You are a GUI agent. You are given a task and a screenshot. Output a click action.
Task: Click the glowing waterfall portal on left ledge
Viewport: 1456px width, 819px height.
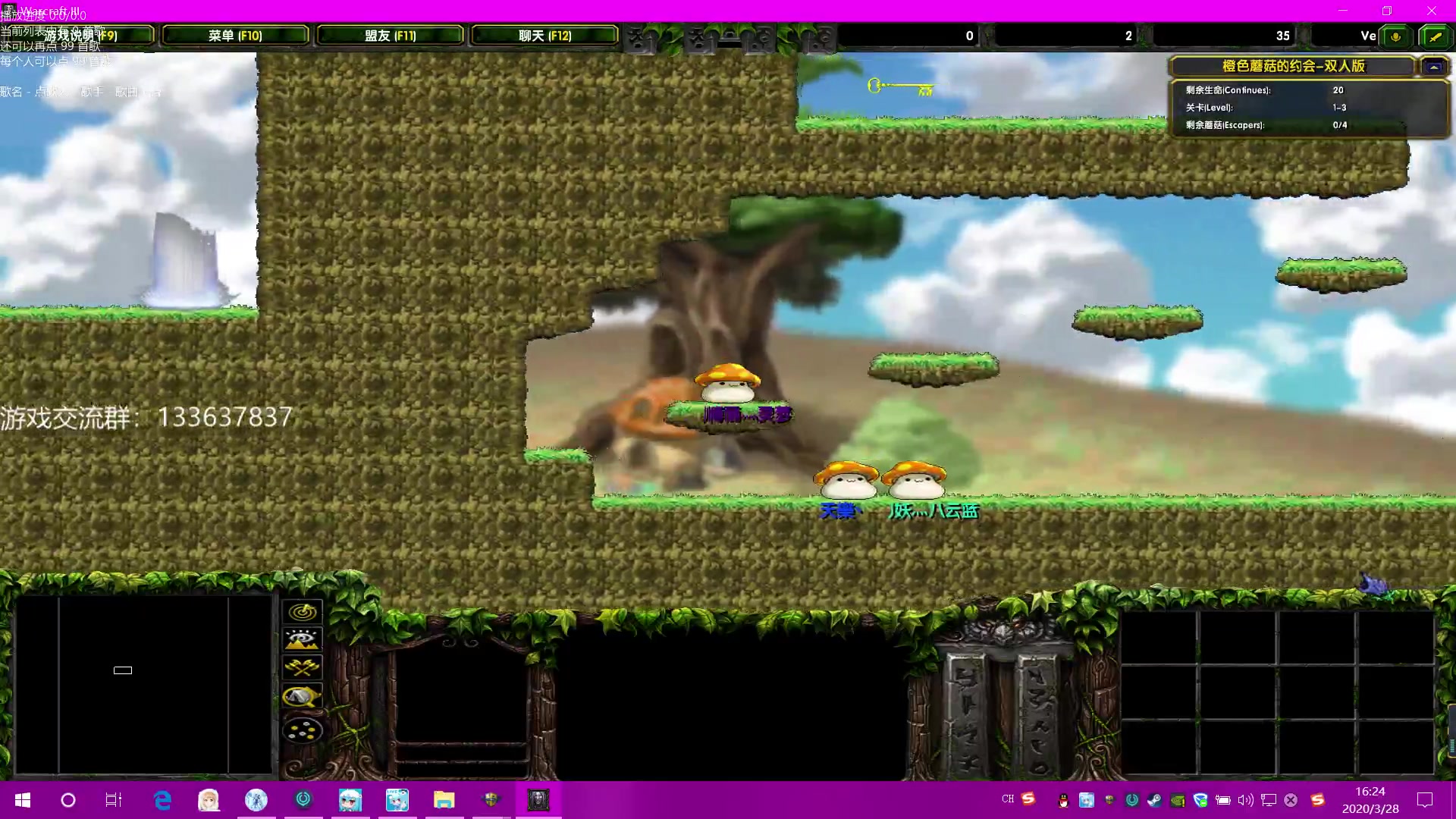[186, 262]
